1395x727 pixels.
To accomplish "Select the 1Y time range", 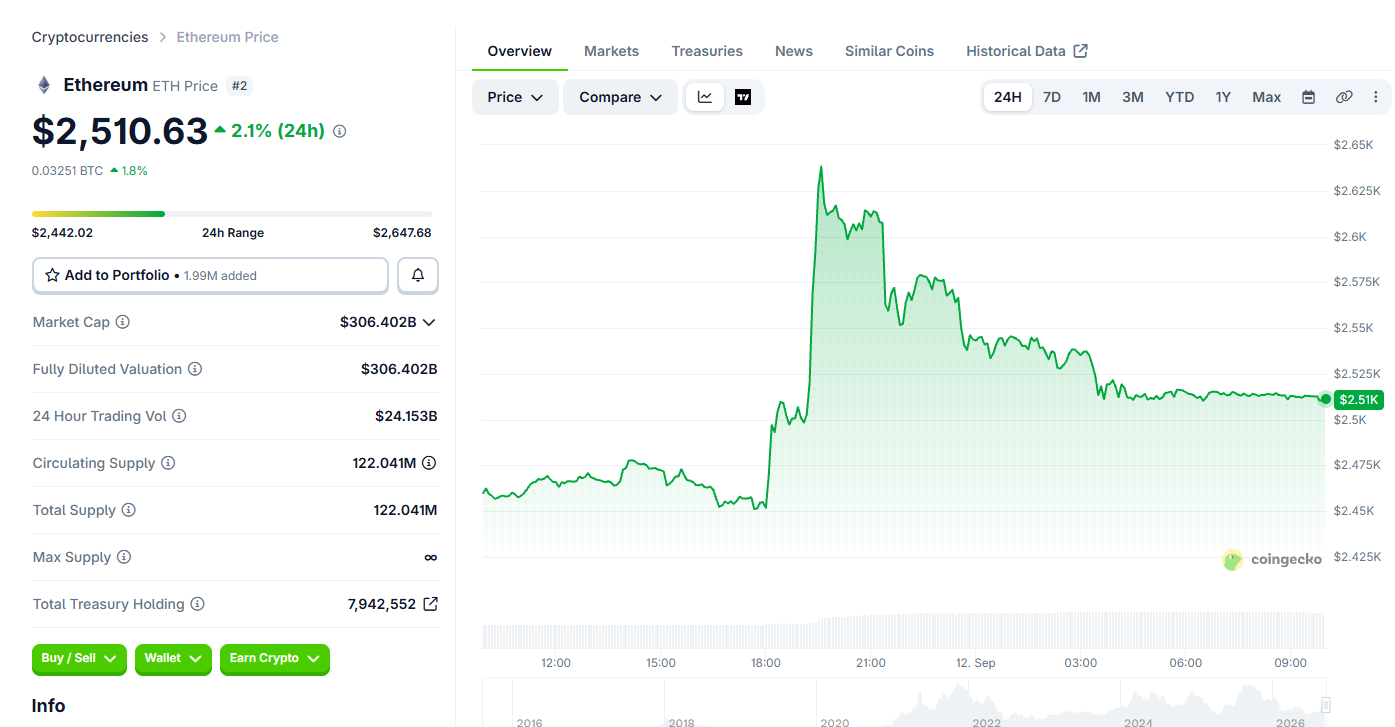I will (1223, 97).
